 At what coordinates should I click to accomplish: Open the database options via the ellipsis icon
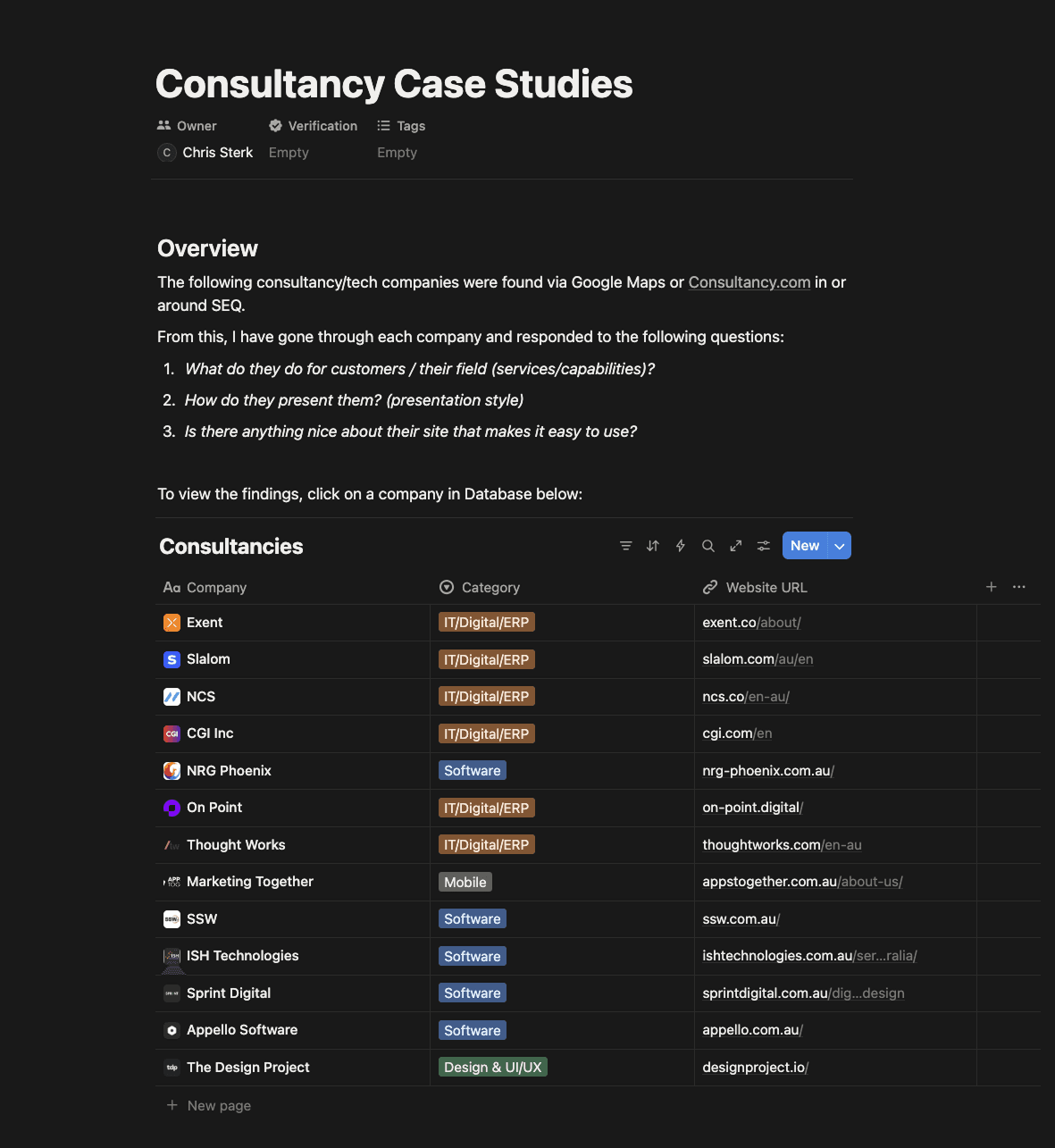[1018, 587]
